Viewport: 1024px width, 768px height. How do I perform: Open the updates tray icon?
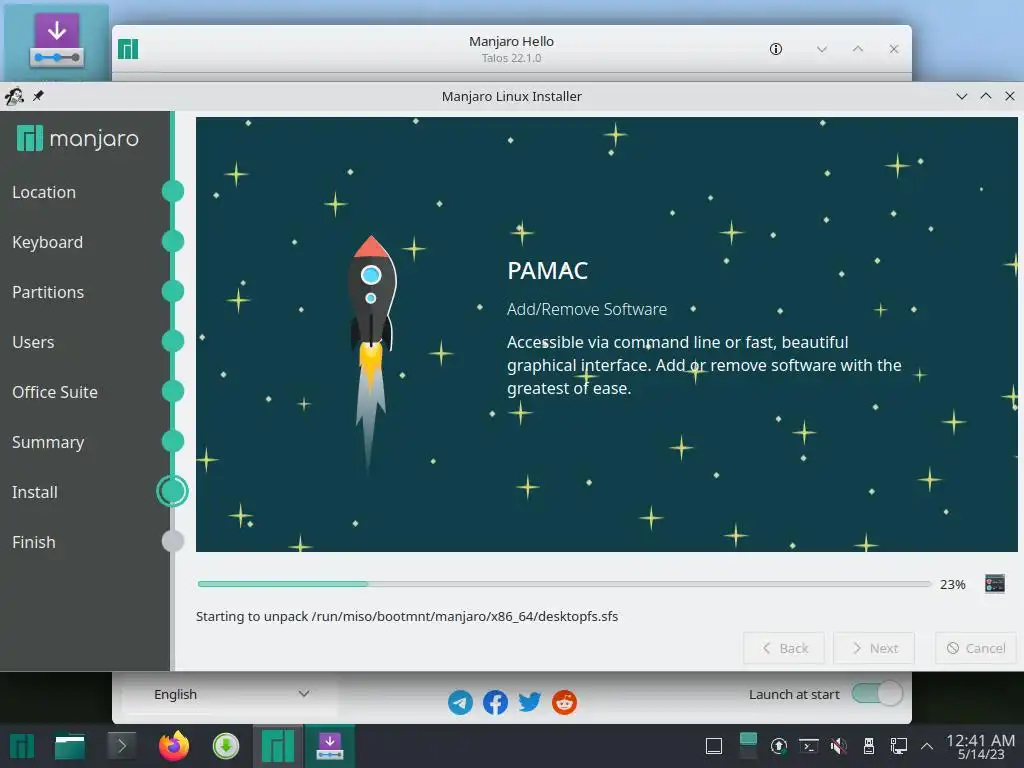(x=778, y=746)
